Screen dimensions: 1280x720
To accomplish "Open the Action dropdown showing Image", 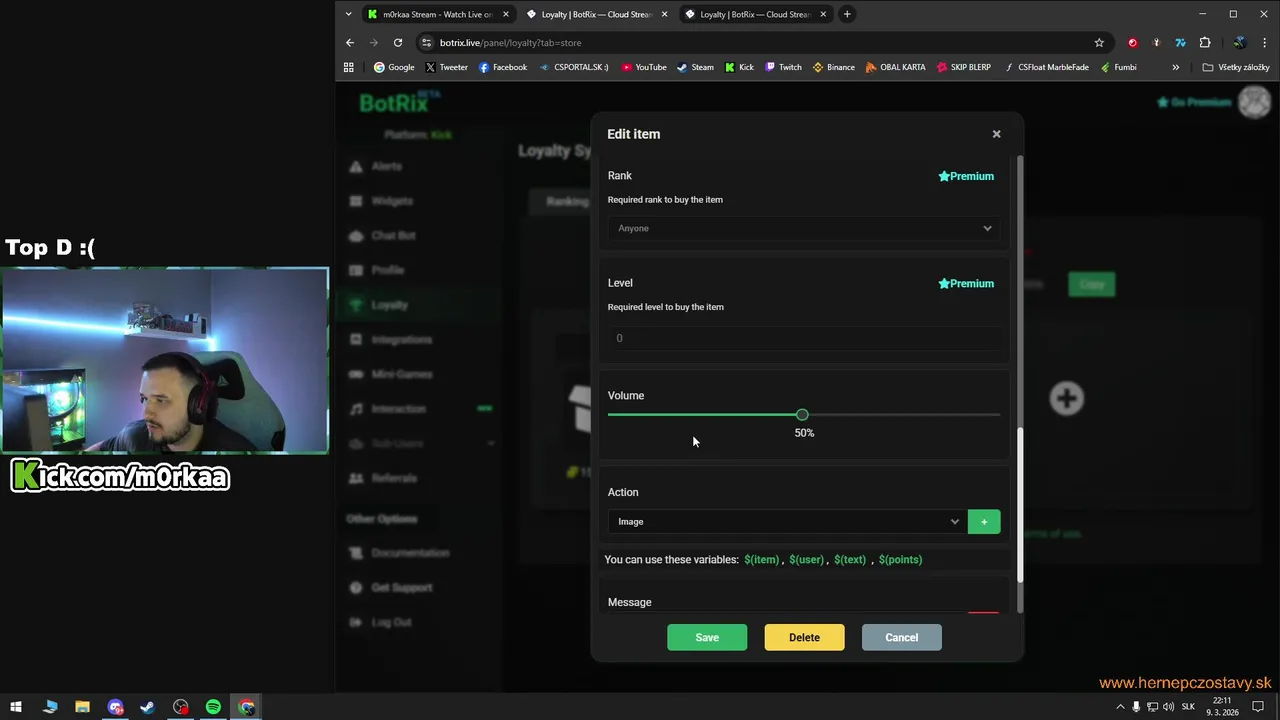I will 787,522.
